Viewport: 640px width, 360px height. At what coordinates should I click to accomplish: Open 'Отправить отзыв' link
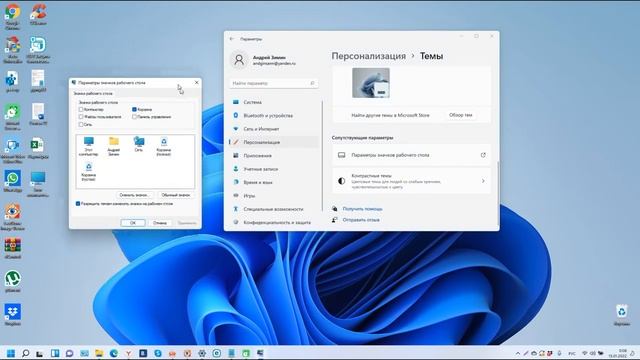click(361, 220)
